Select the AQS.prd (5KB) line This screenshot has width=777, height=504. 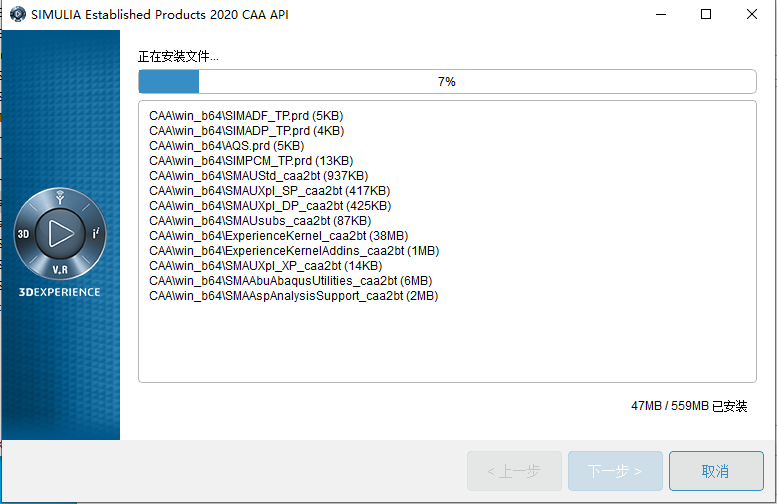(226, 146)
